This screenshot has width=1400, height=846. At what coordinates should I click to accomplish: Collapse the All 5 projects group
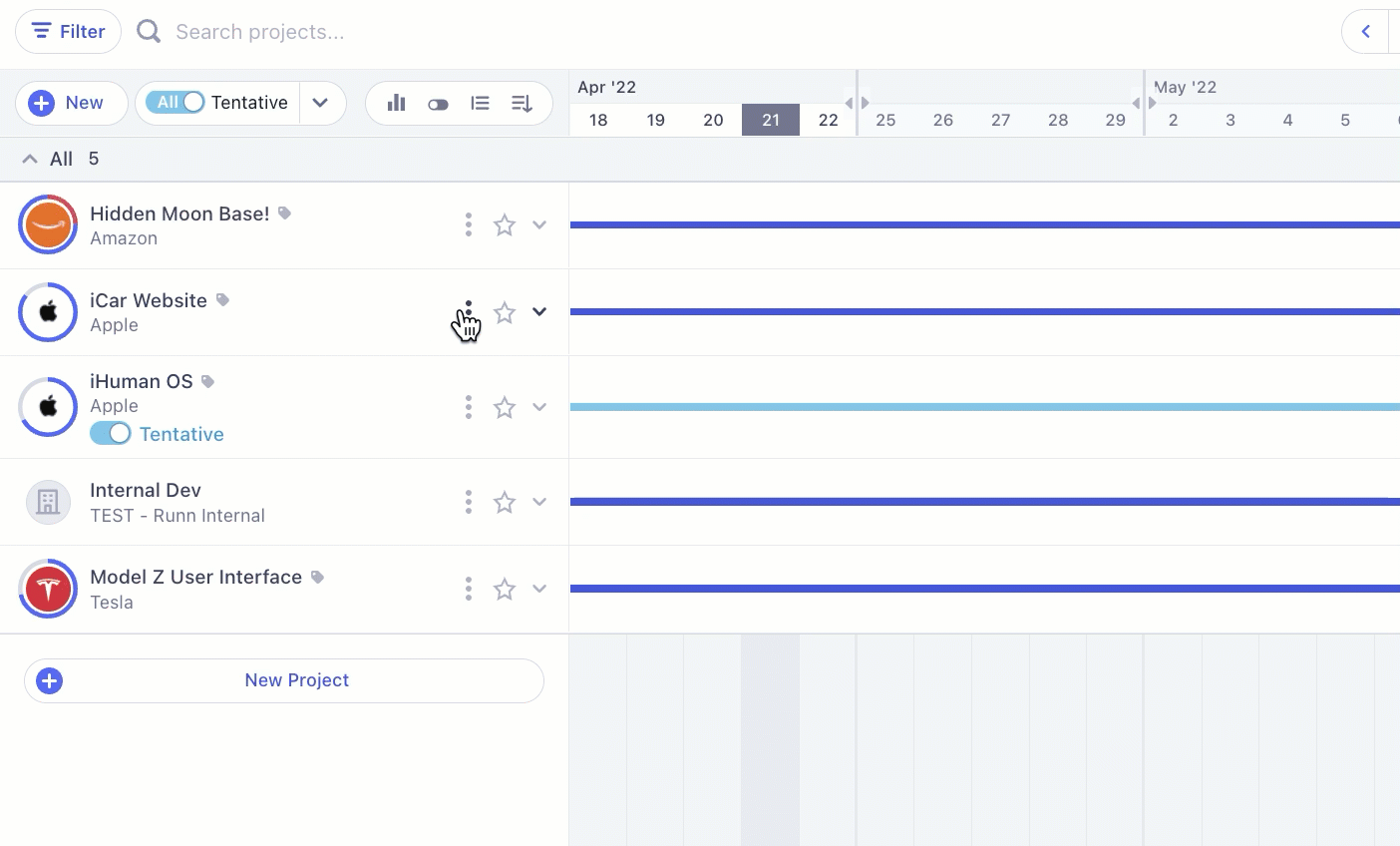pyautogui.click(x=30, y=159)
